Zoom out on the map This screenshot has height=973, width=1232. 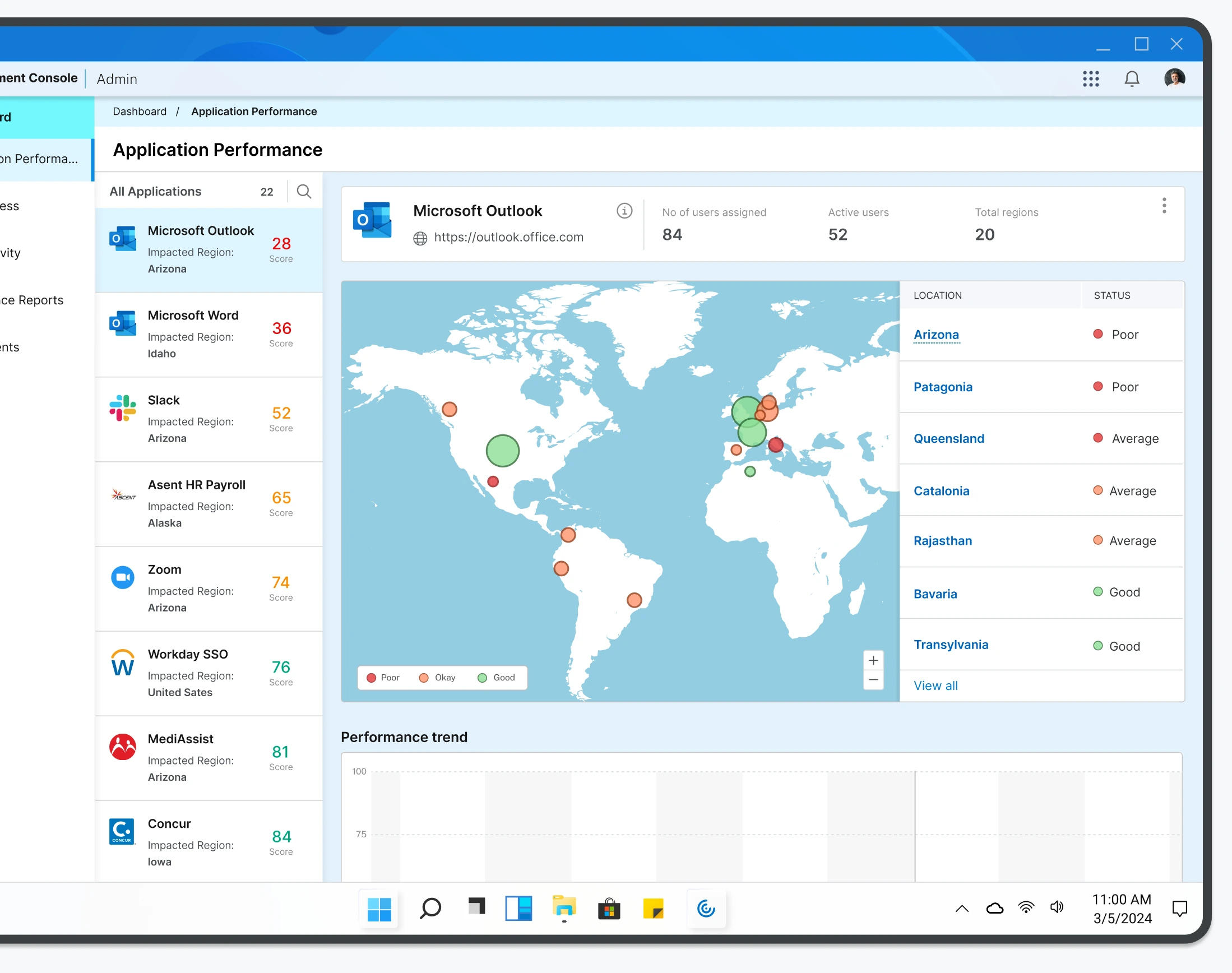(x=873, y=680)
